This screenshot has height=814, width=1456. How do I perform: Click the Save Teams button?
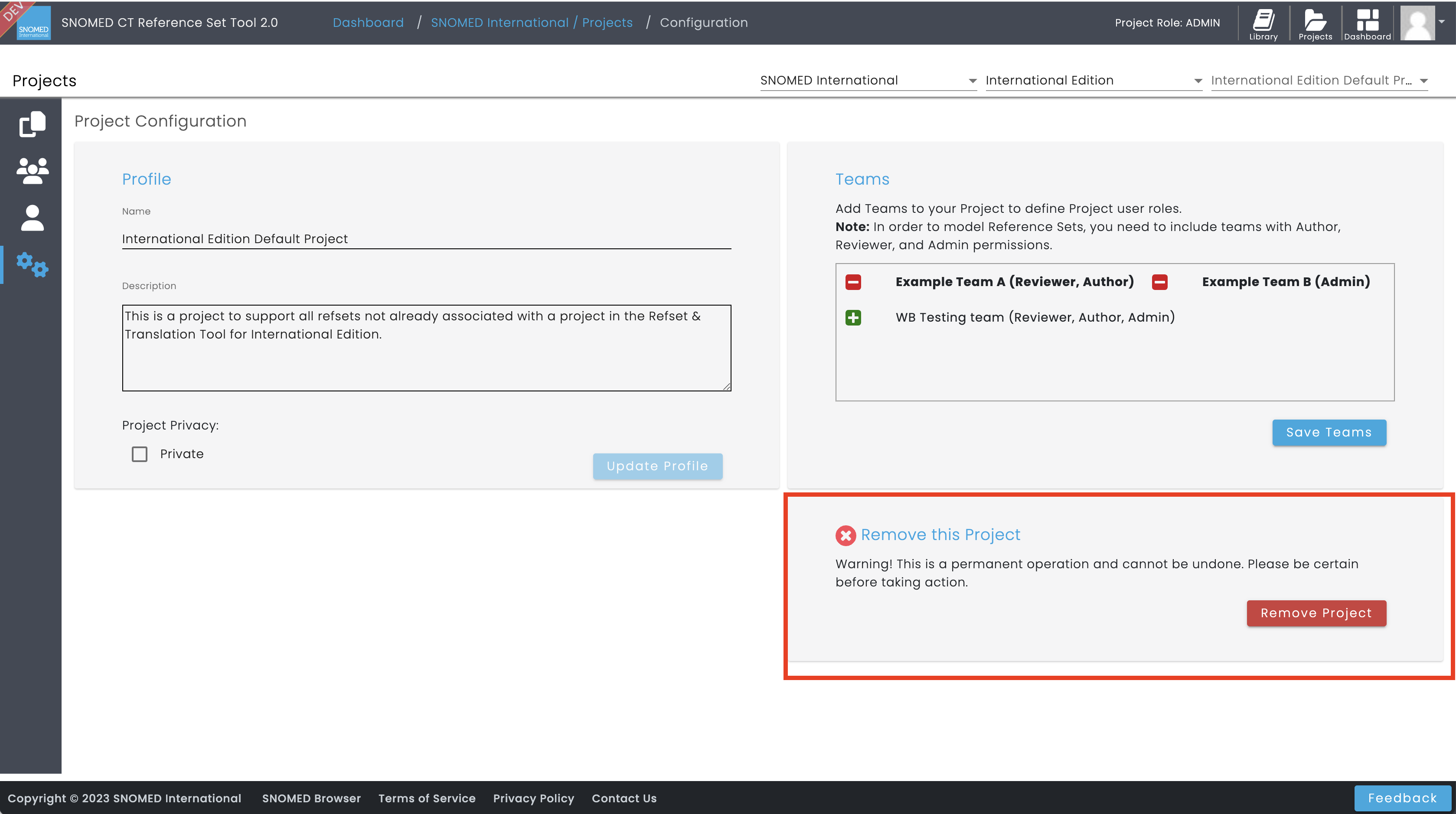pyautogui.click(x=1329, y=432)
